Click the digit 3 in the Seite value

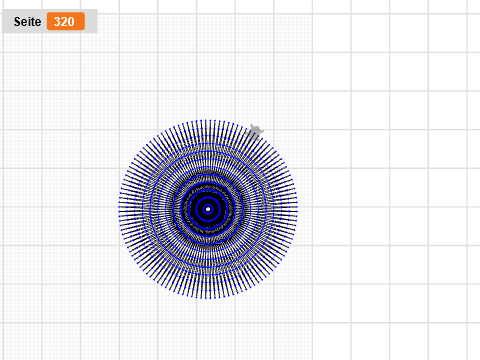57,22
